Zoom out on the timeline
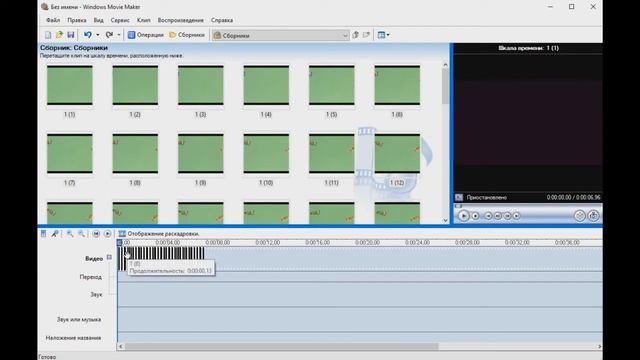640x360 pixels. (81, 233)
